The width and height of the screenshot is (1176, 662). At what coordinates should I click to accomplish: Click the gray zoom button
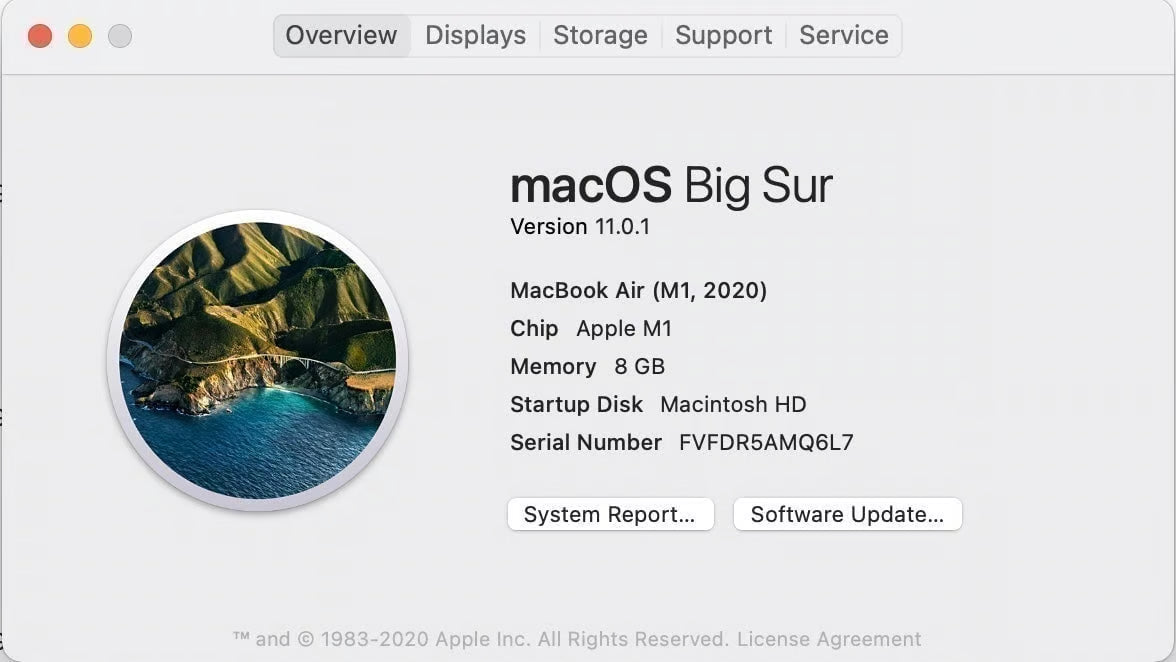click(x=120, y=33)
